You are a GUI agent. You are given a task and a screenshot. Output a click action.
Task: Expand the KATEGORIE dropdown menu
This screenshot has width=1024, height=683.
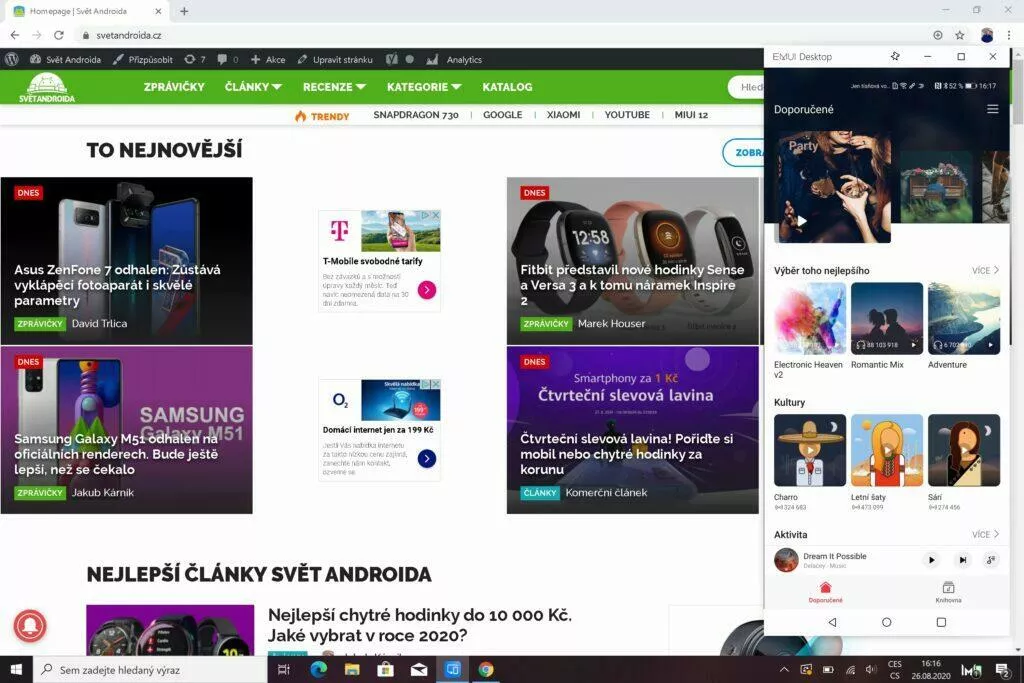424,87
